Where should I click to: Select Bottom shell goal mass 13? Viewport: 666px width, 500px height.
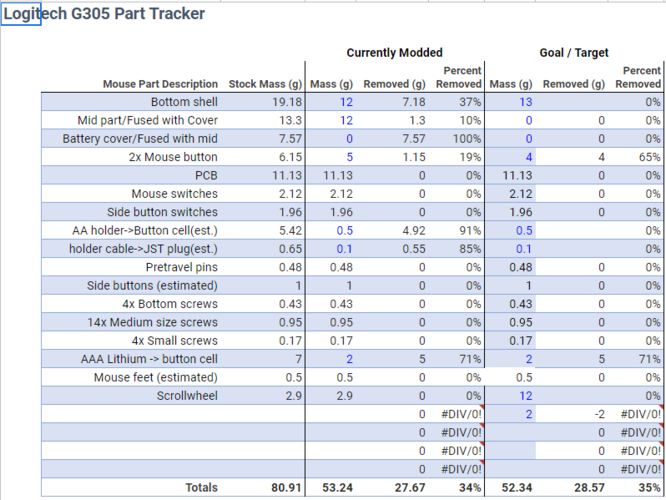click(525, 102)
